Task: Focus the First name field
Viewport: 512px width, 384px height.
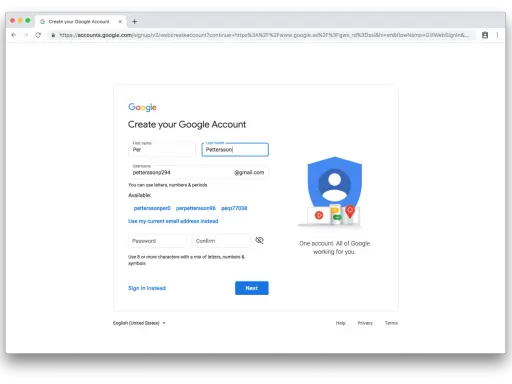Action: tap(162, 149)
